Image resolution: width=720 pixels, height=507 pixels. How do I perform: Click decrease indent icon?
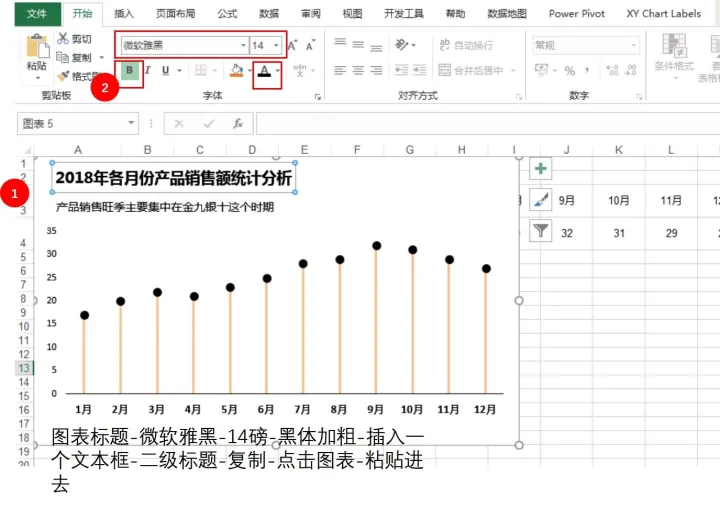tap(402, 70)
